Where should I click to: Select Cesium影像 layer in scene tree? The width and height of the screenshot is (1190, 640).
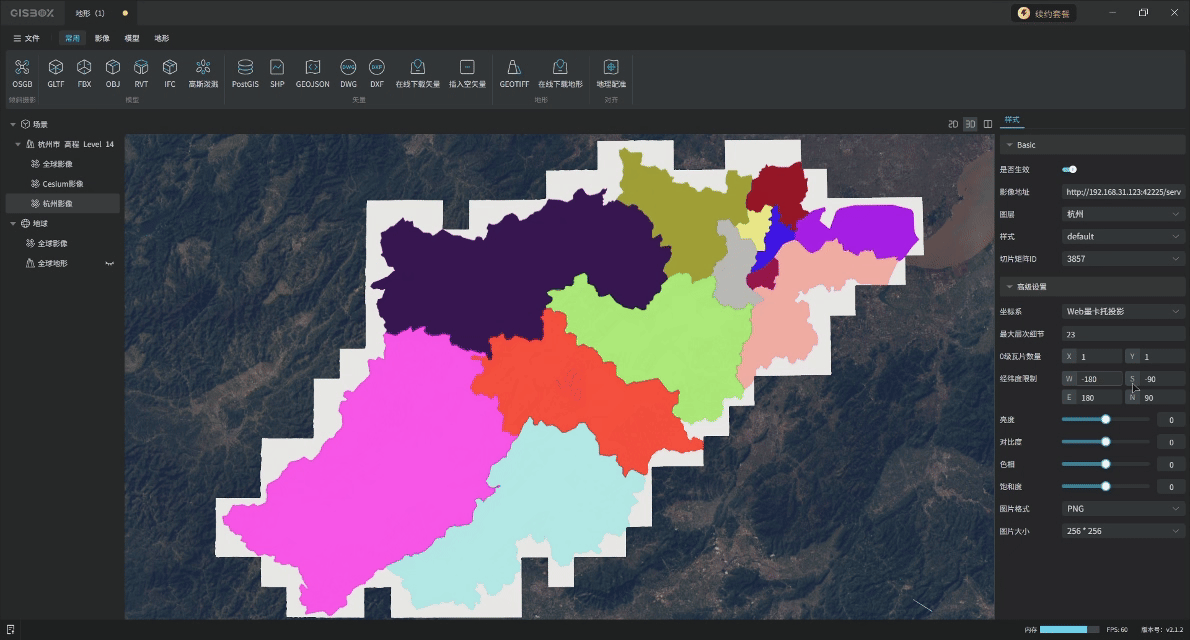pos(62,184)
